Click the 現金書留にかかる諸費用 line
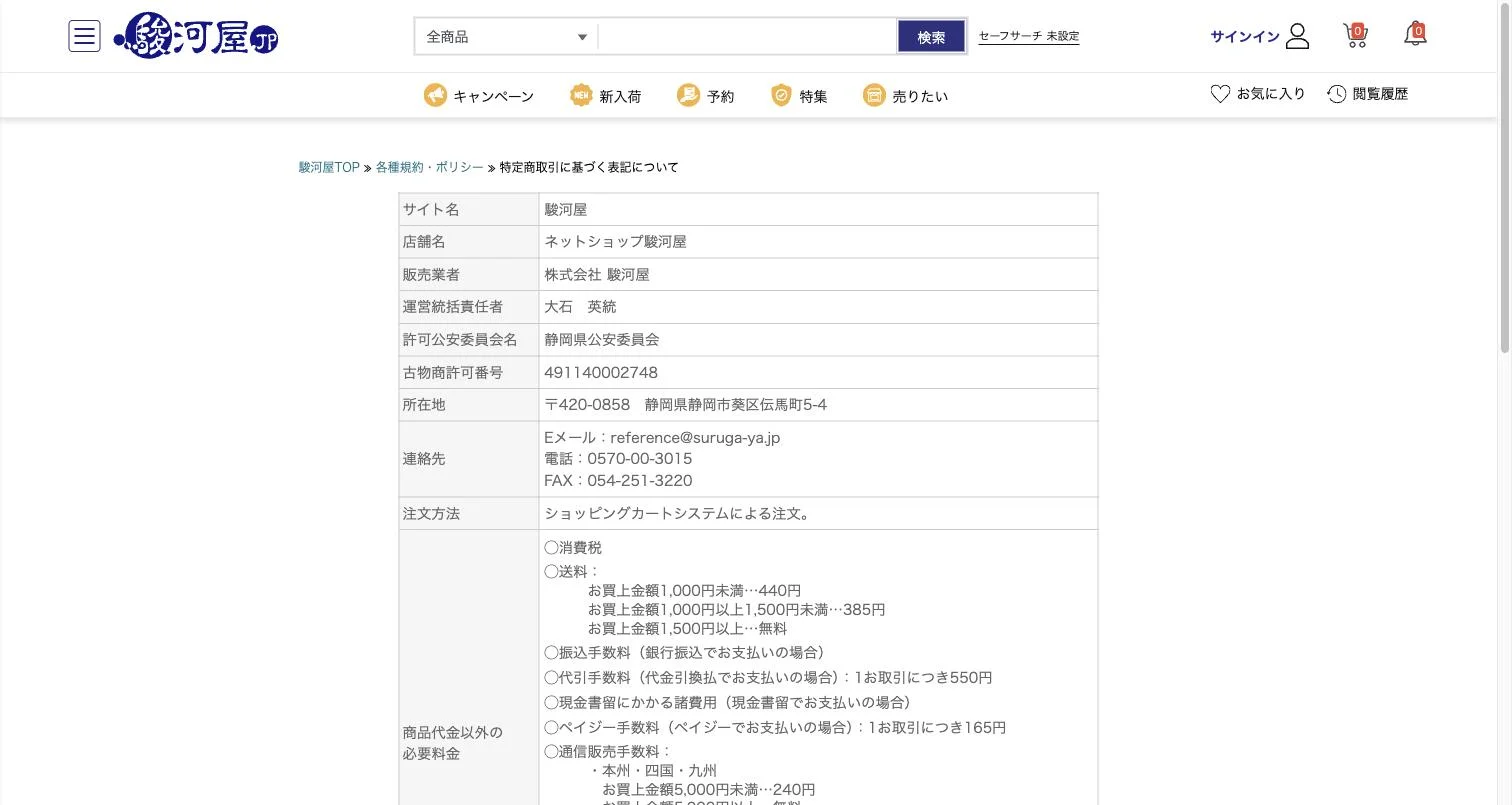1512x805 pixels. pos(728,702)
